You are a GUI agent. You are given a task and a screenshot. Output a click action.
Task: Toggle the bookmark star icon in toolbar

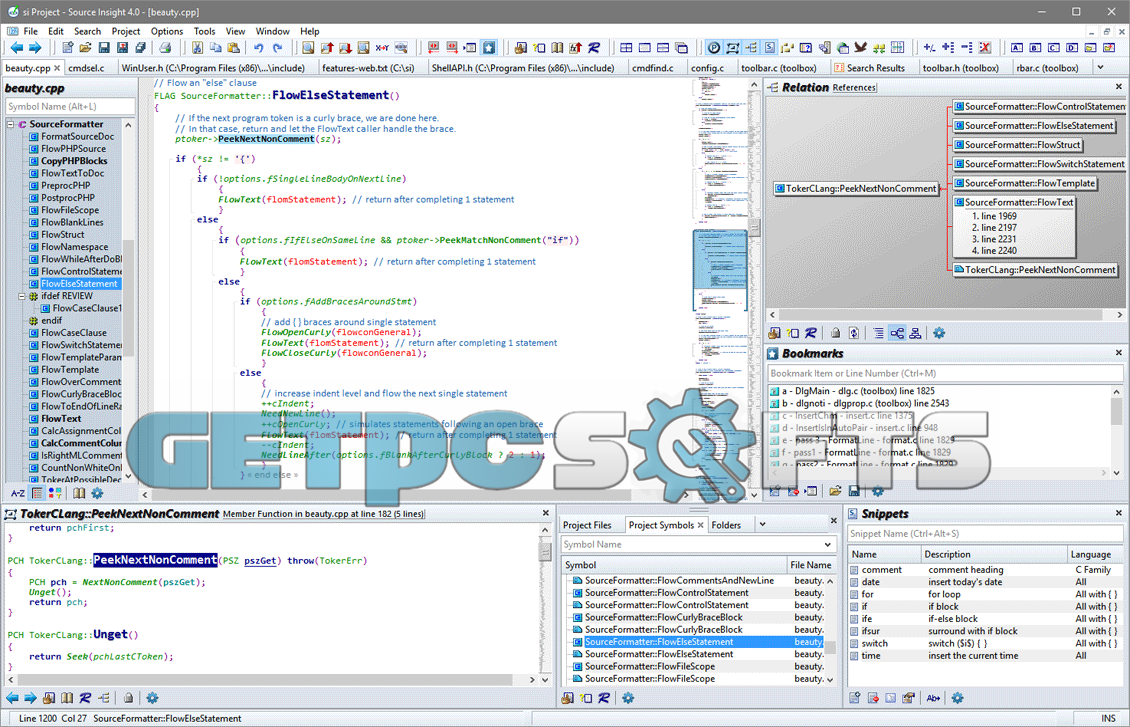[489, 48]
